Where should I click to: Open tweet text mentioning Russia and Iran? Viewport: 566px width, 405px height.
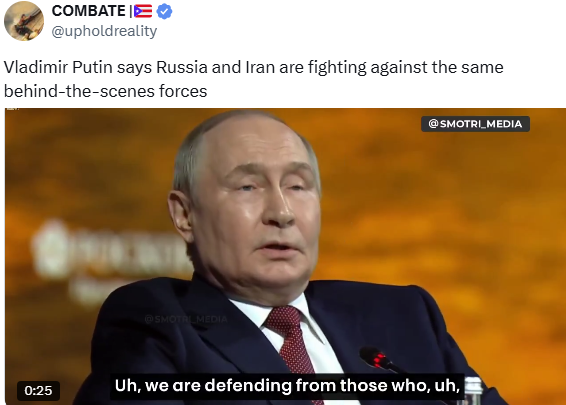[253, 79]
